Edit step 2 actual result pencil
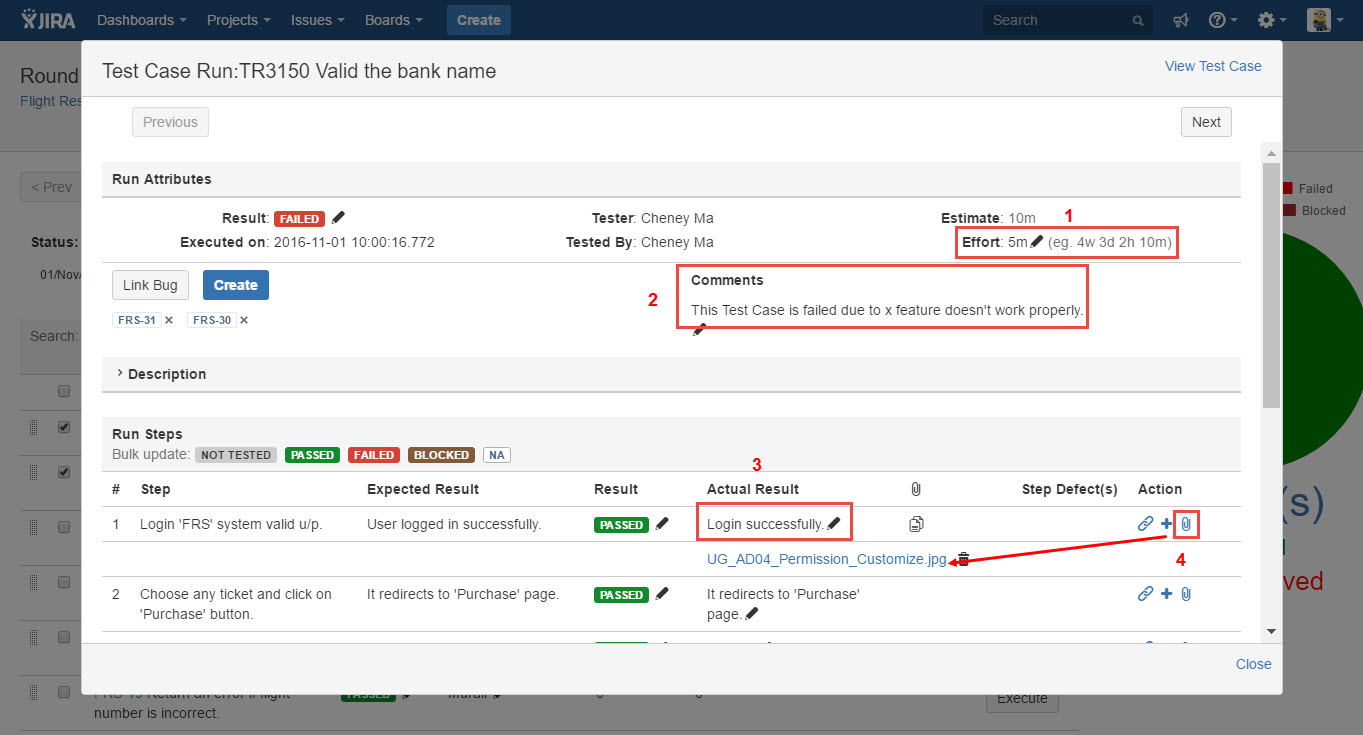1363x735 pixels. (752, 613)
